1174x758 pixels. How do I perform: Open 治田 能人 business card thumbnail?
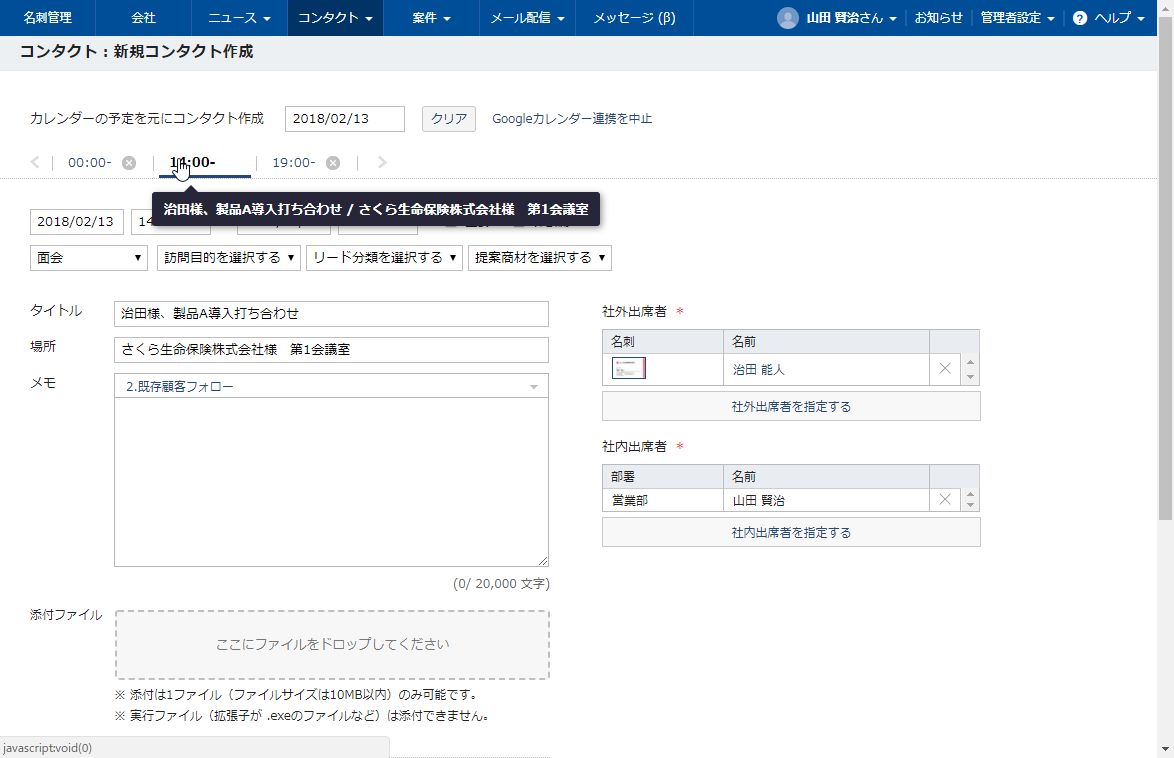[x=629, y=369]
